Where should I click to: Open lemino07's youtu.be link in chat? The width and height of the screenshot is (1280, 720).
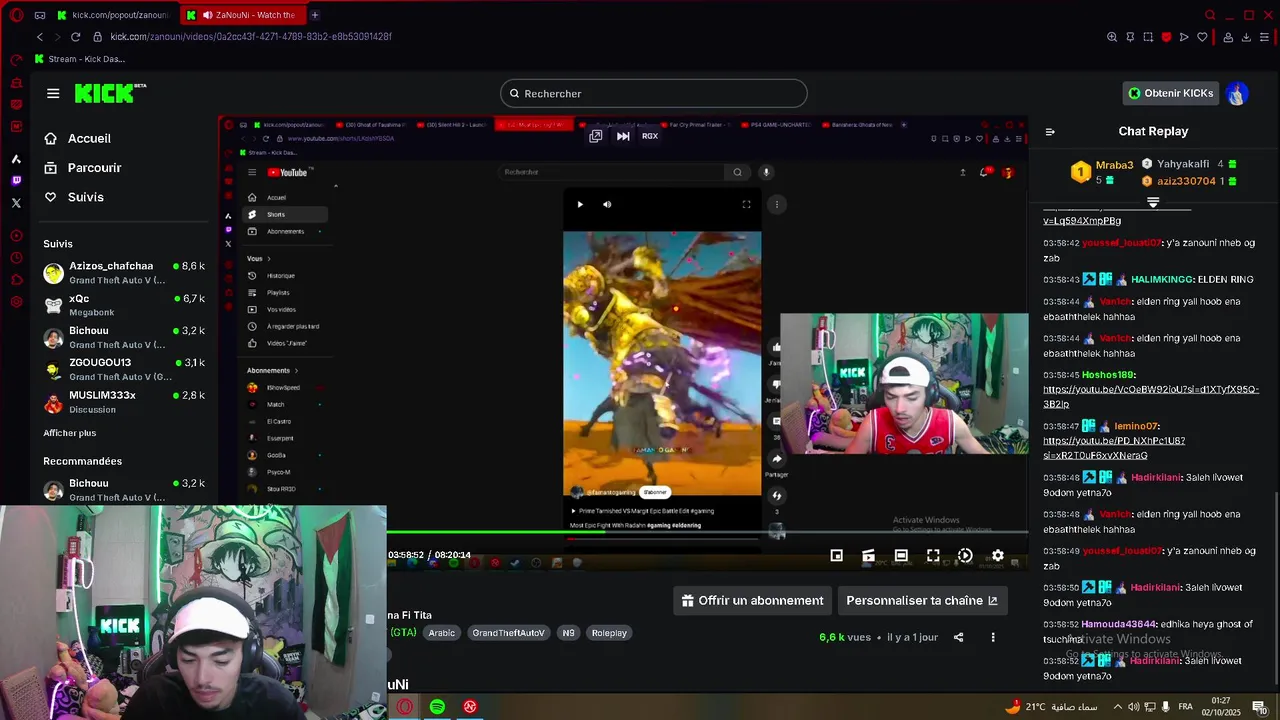click(1114, 448)
